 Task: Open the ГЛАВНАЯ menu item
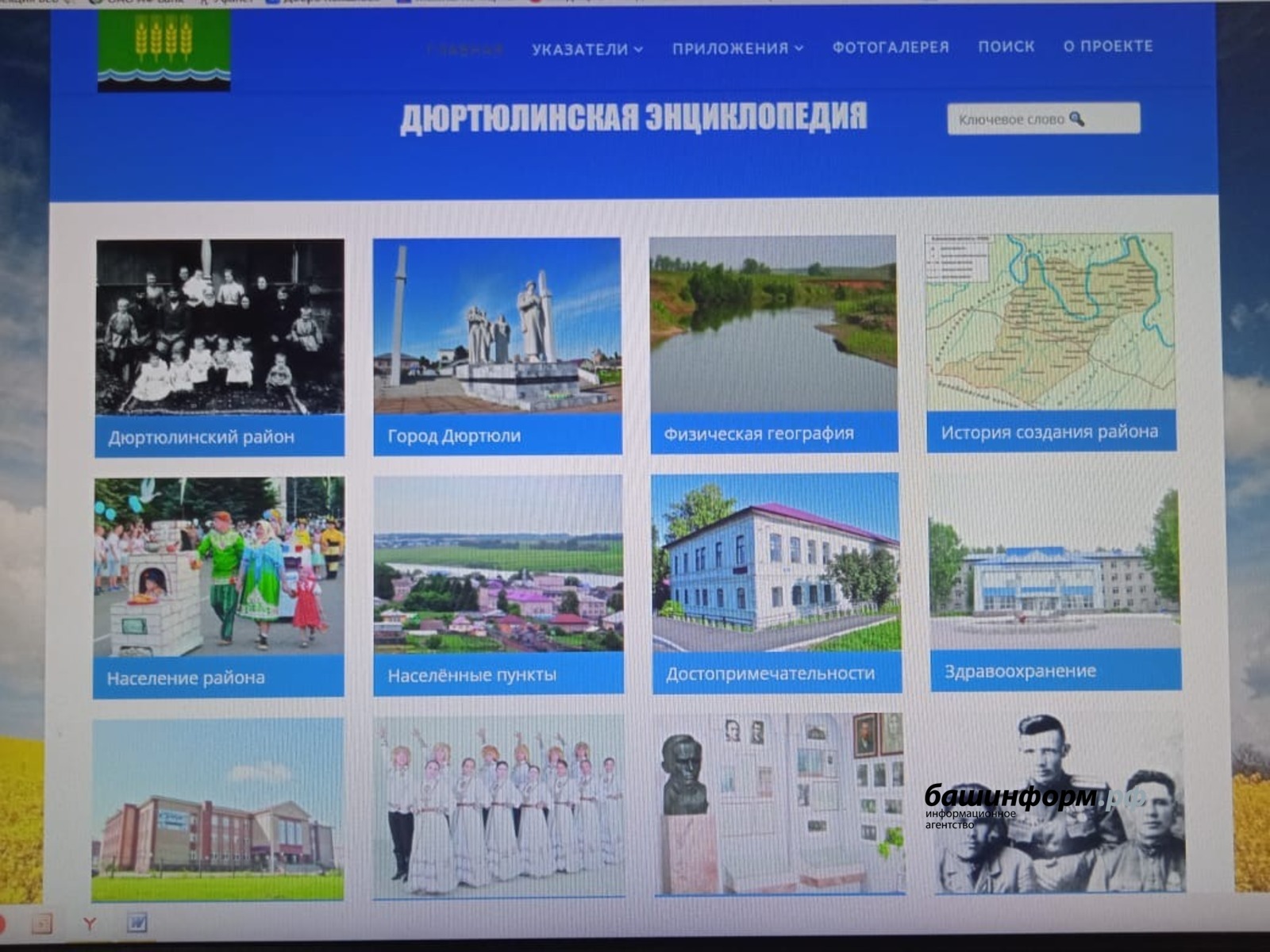[x=465, y=50]
